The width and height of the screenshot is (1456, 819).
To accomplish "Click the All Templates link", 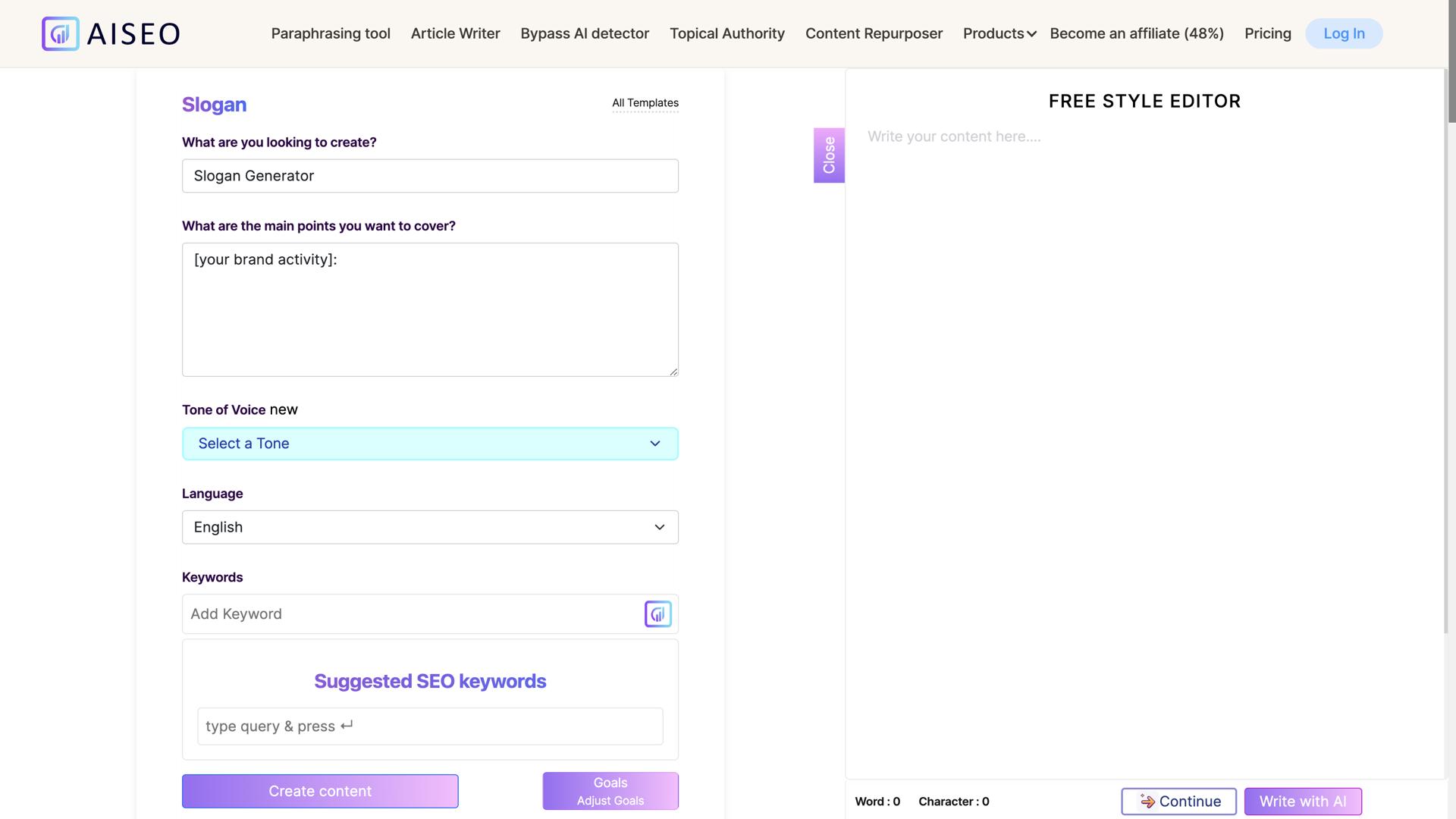I will (x=645, y=103).
